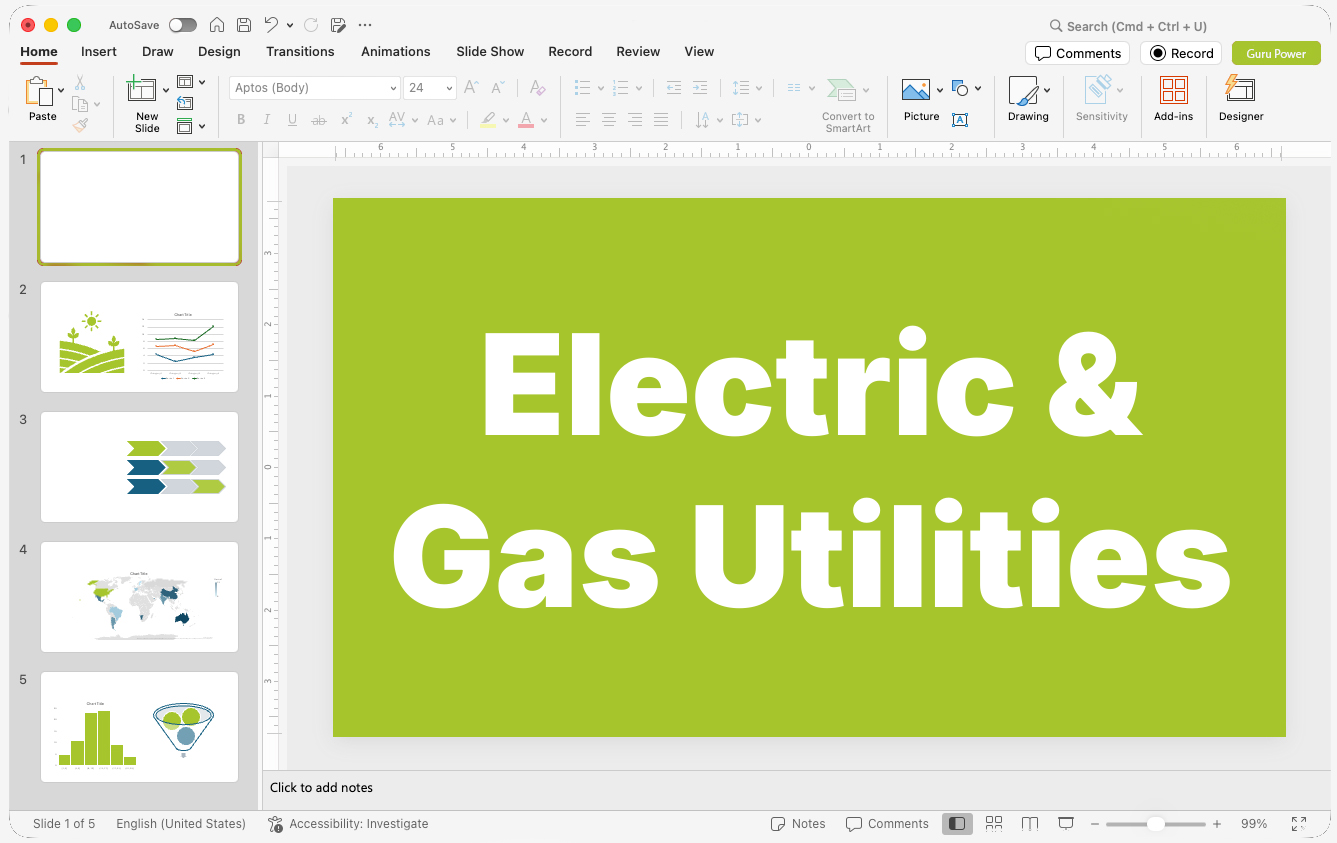Screen dimensions: 1337x843
Task: Decrease font size
Action: 498,88
